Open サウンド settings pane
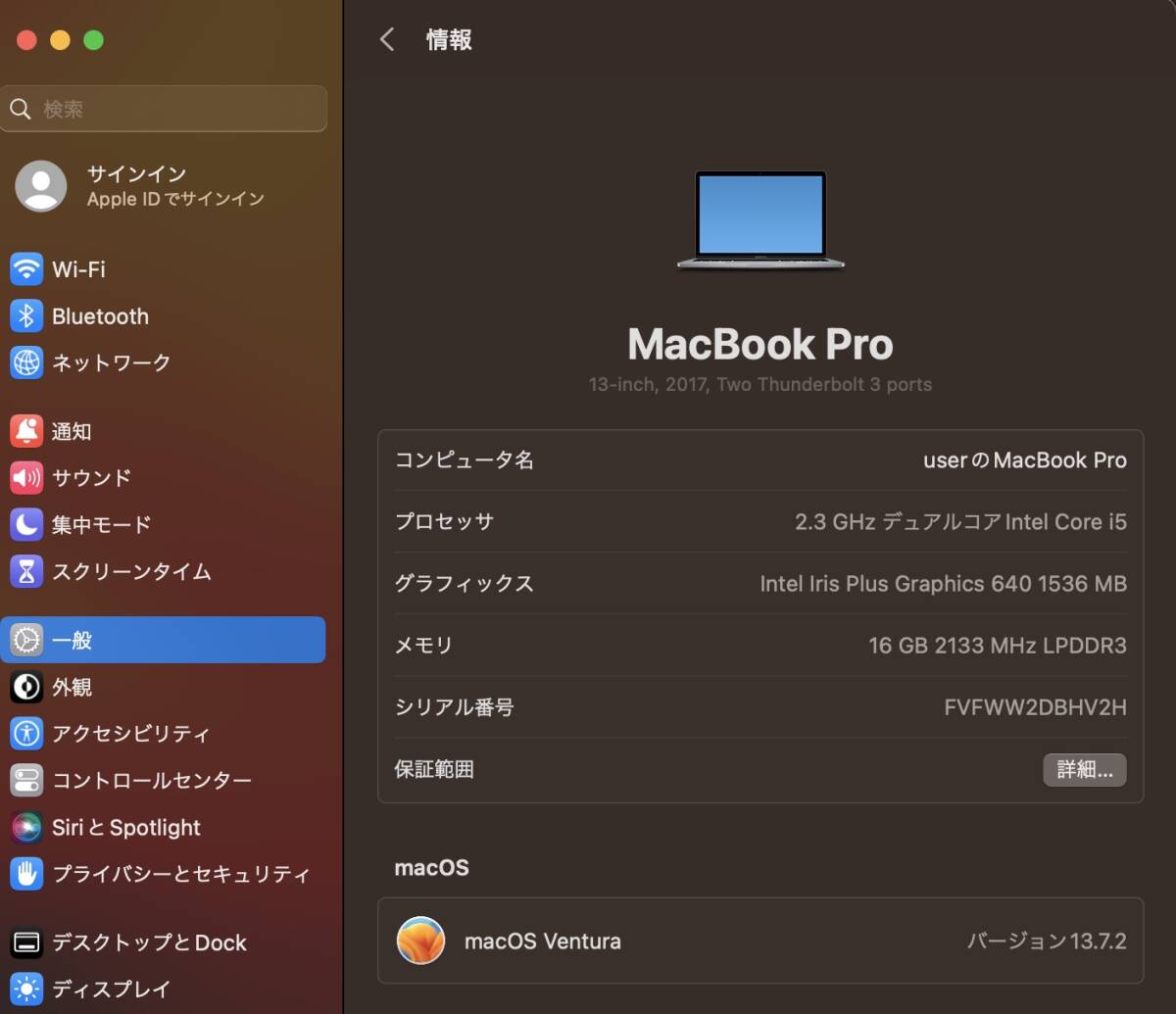The width and height of the screenshot is (1176, 1014). click(x=163, y=478)
